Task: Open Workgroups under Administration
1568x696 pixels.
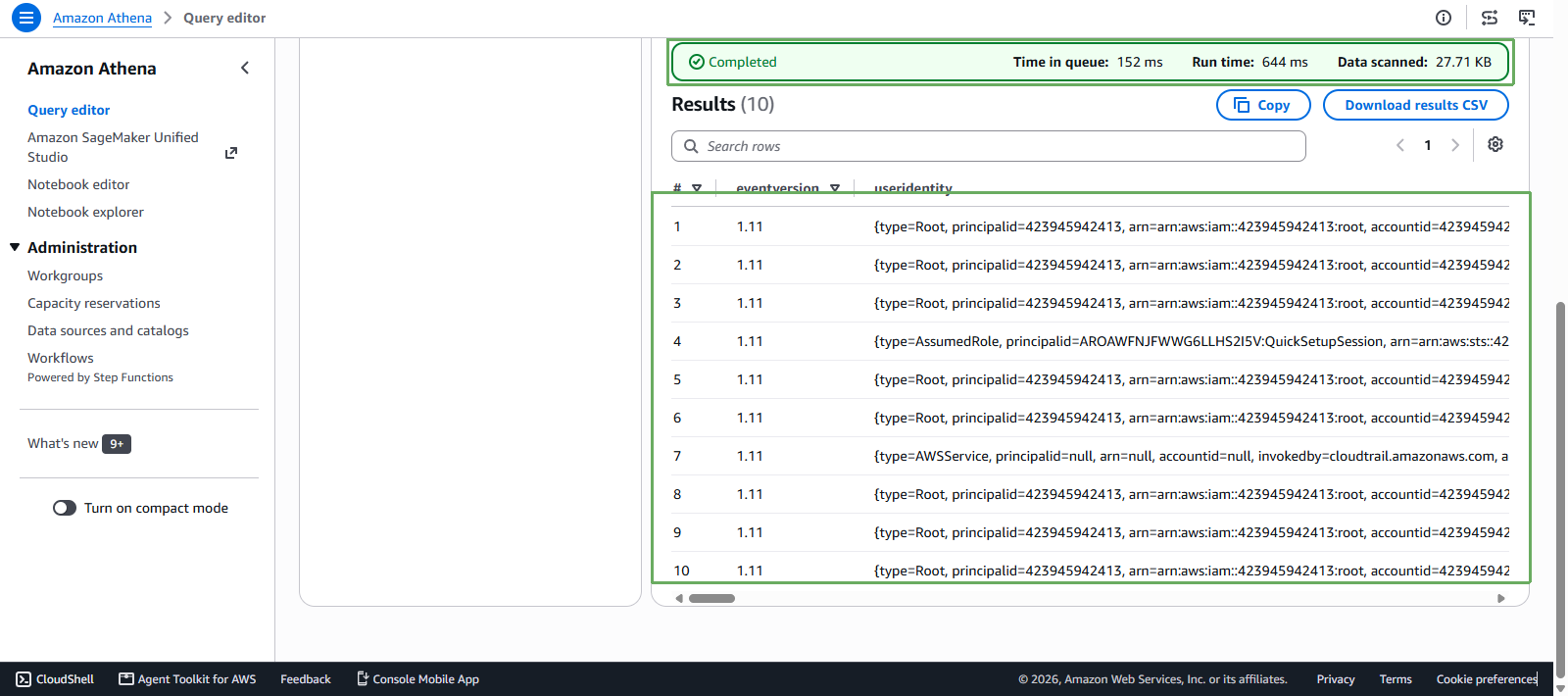Action: click(65, 275)
